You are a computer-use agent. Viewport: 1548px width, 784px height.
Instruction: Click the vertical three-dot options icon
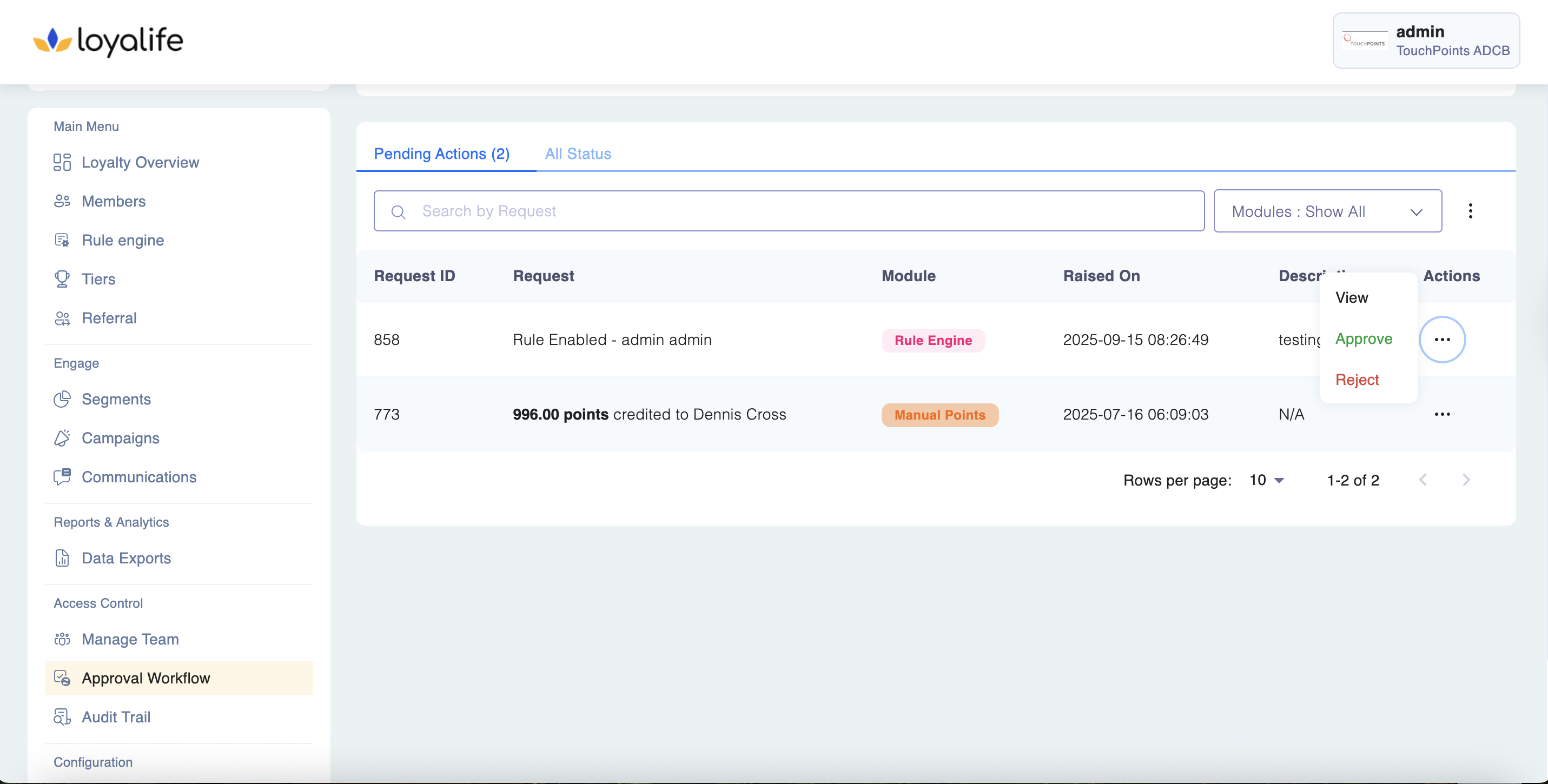tap(1470, 211)
